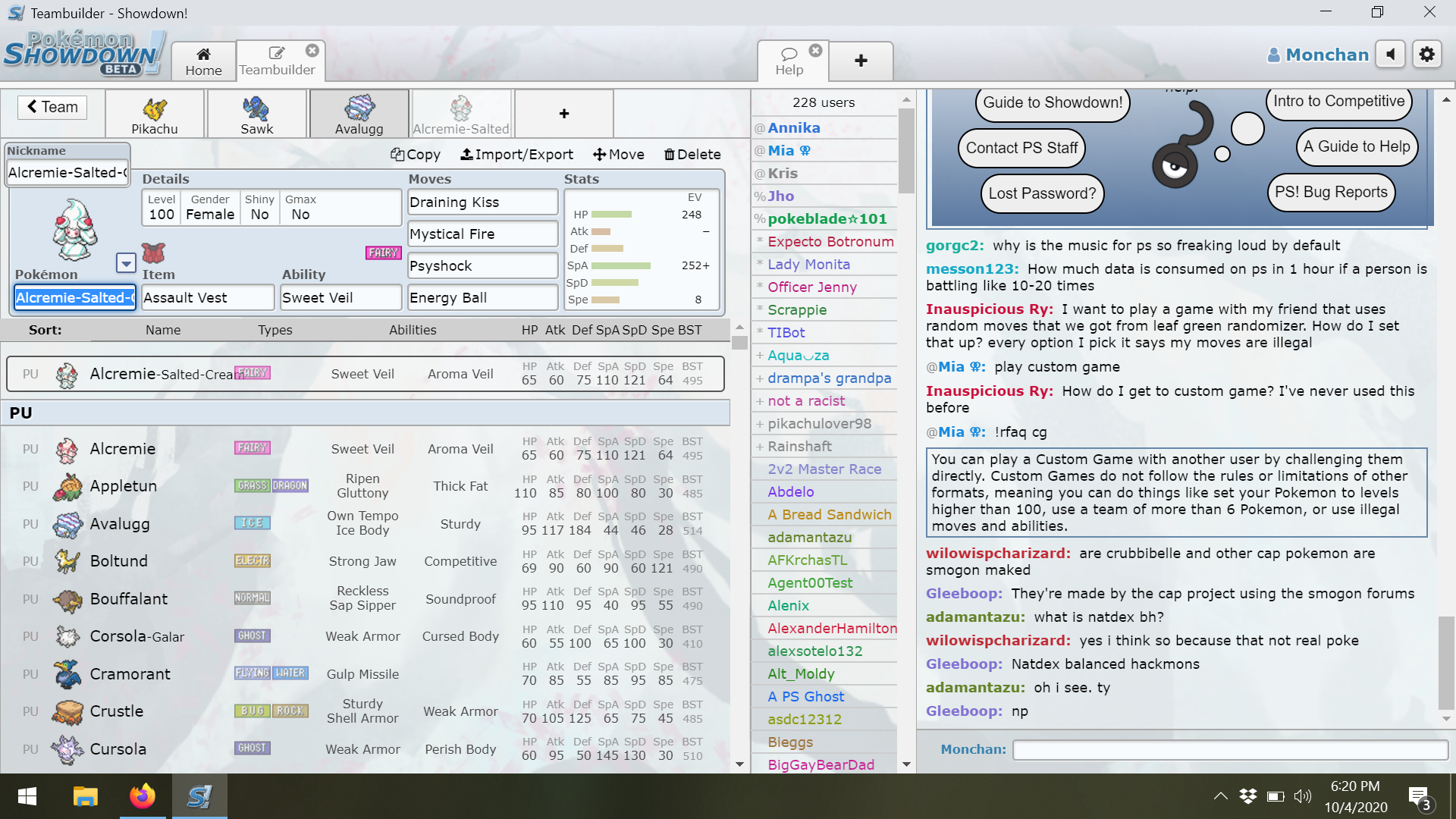Viewport: 1456px width, 819px height.
Task: Delete the current Pokémon
Action: 692,155
